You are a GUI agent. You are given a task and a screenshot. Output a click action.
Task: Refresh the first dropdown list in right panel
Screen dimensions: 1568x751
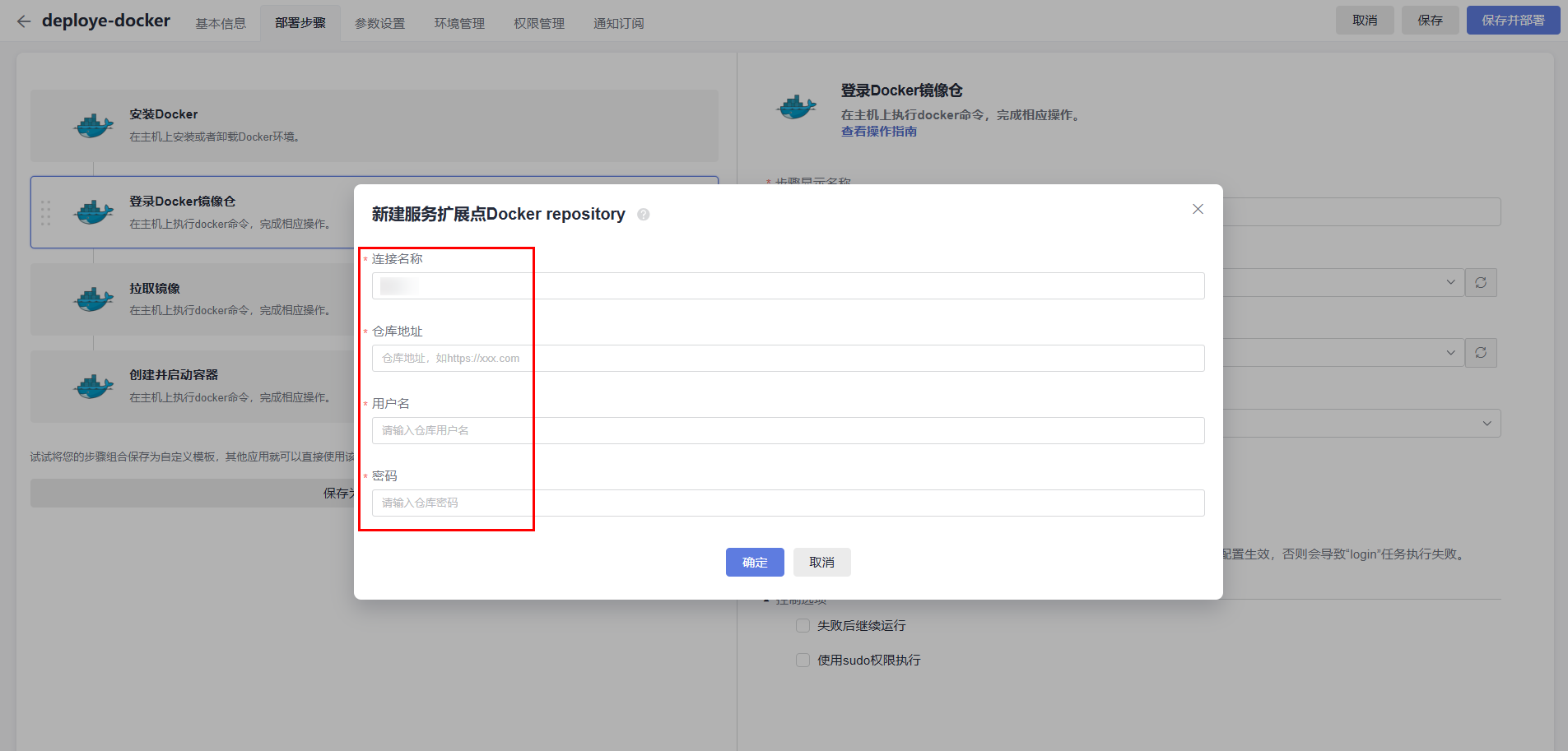coord(1481,283)
